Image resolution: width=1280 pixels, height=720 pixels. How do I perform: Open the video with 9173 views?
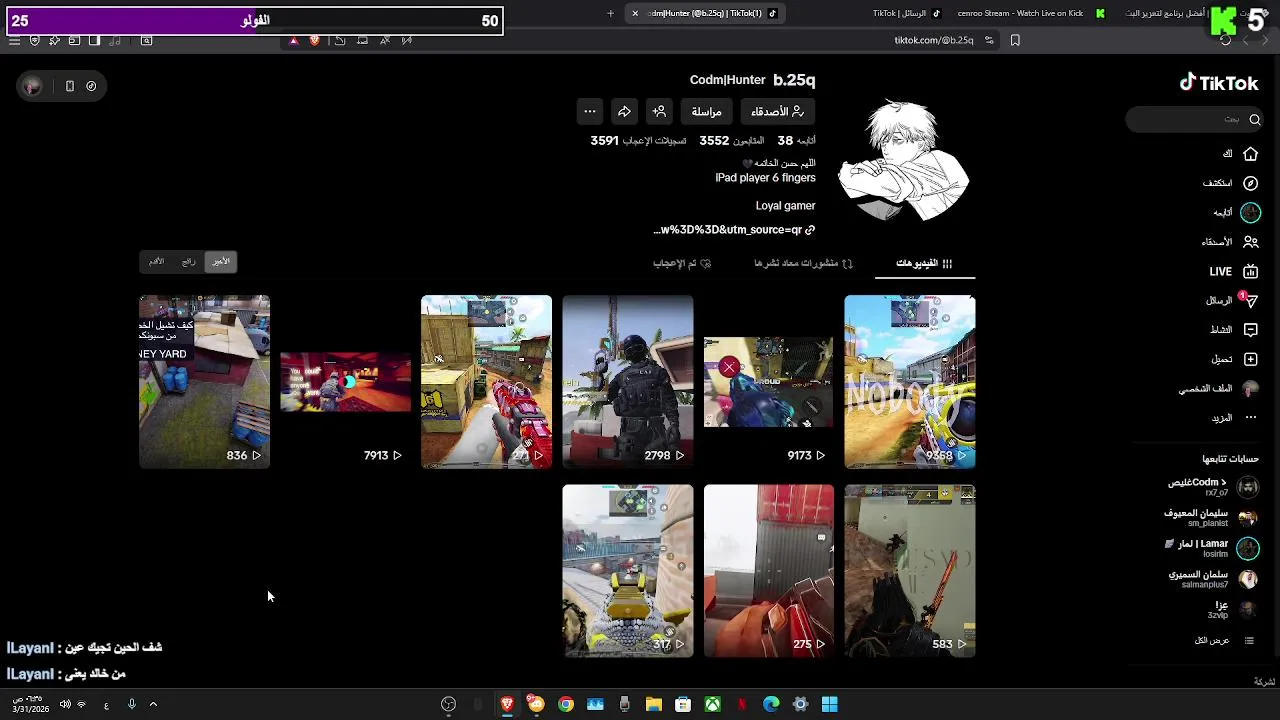pos(769,381)
